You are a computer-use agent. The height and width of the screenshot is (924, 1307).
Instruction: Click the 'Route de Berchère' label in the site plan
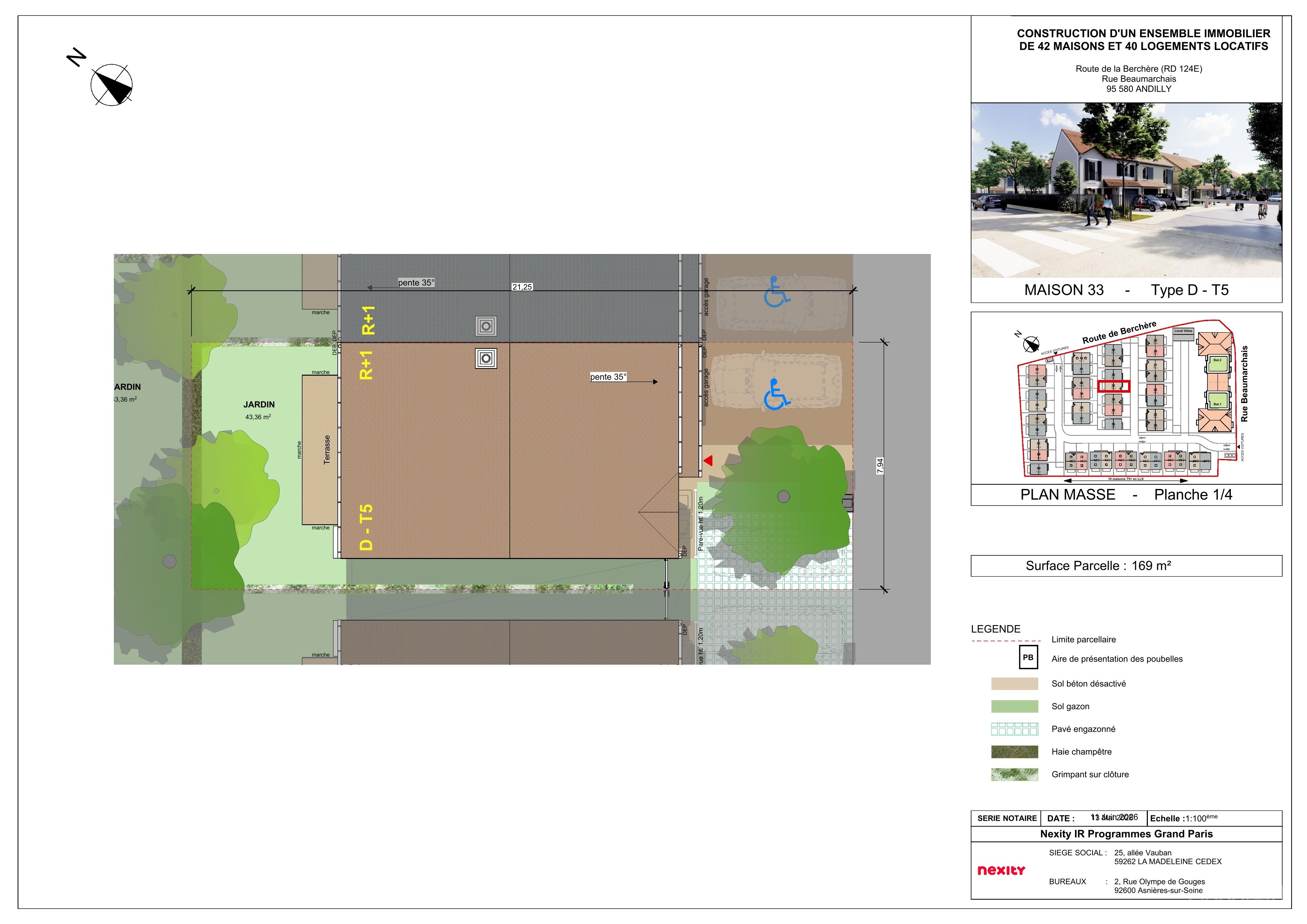[x=1119, y=332]
